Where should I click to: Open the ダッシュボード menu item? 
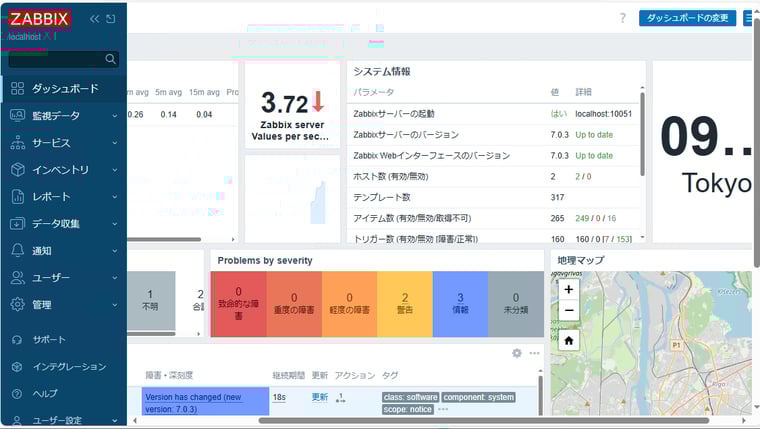tap(63, 89)
